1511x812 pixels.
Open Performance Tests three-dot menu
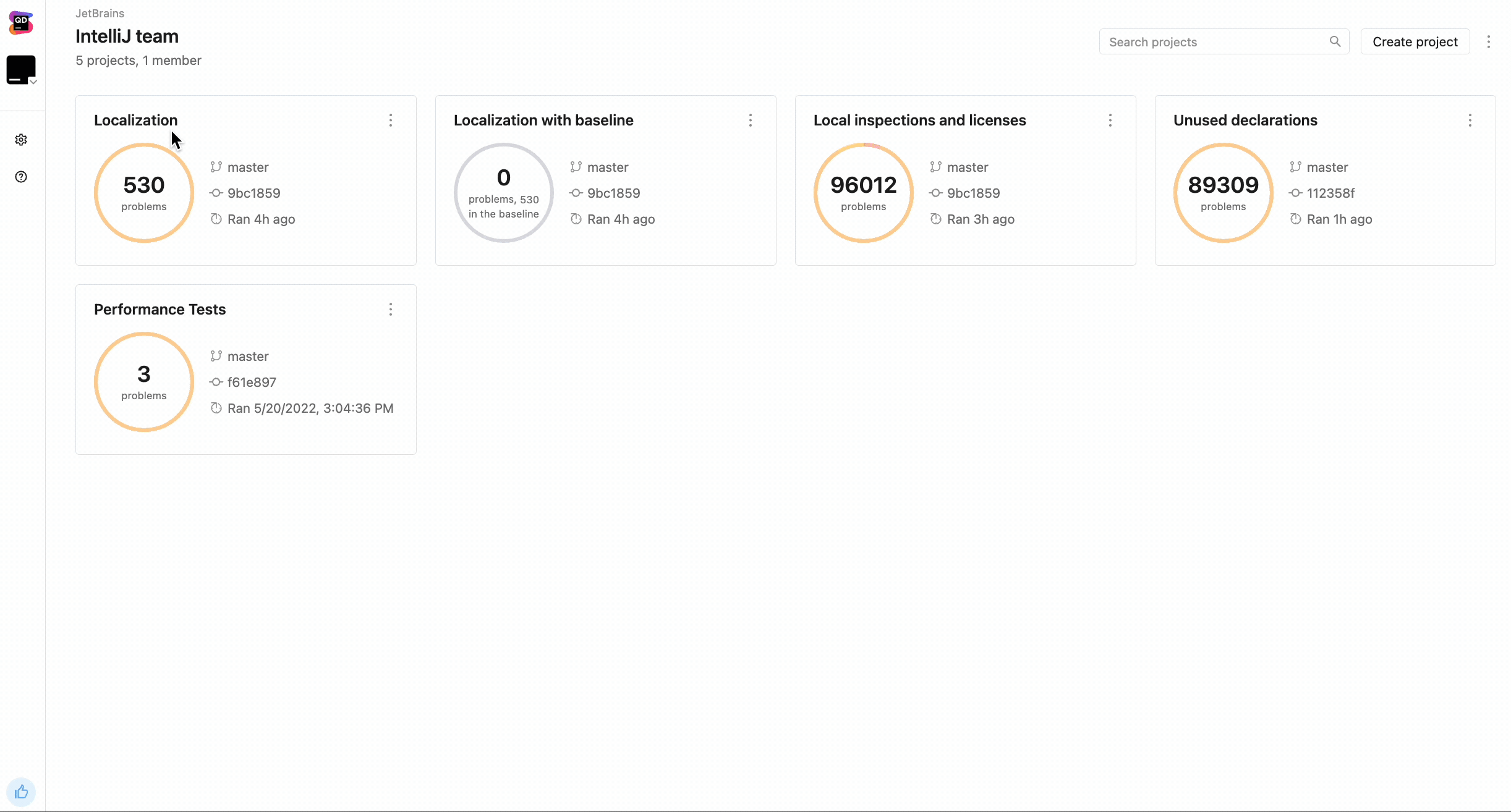point(391,309)
